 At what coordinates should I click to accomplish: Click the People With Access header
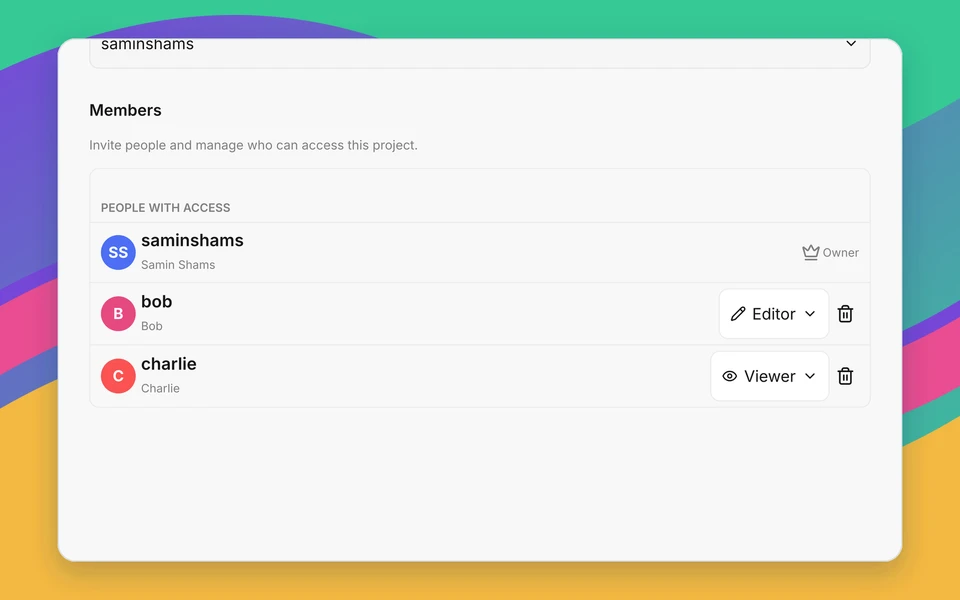(165, 208)
